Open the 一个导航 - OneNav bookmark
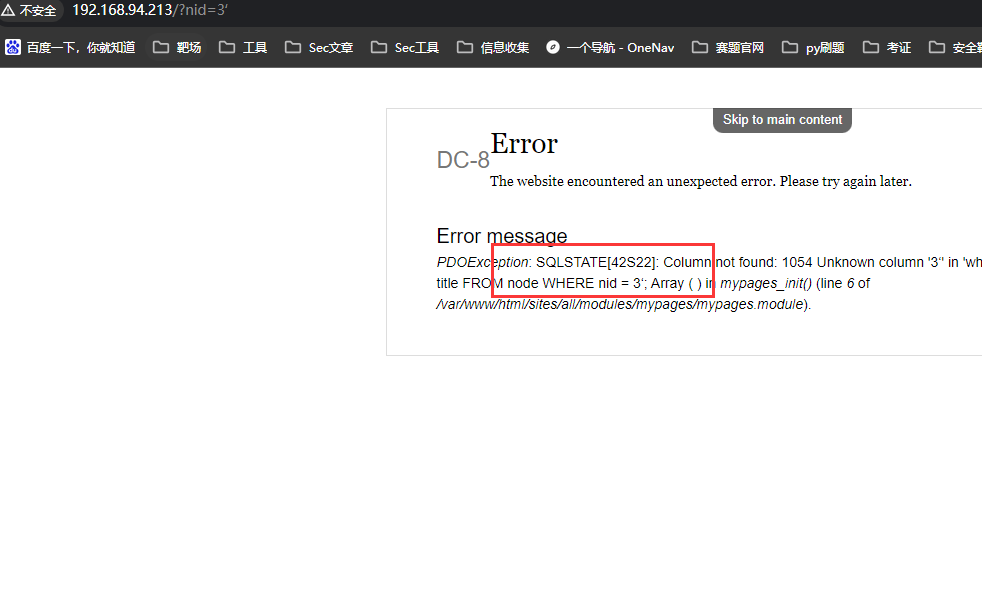The width and height of the screenshot is (982, 590). (611, 48)
